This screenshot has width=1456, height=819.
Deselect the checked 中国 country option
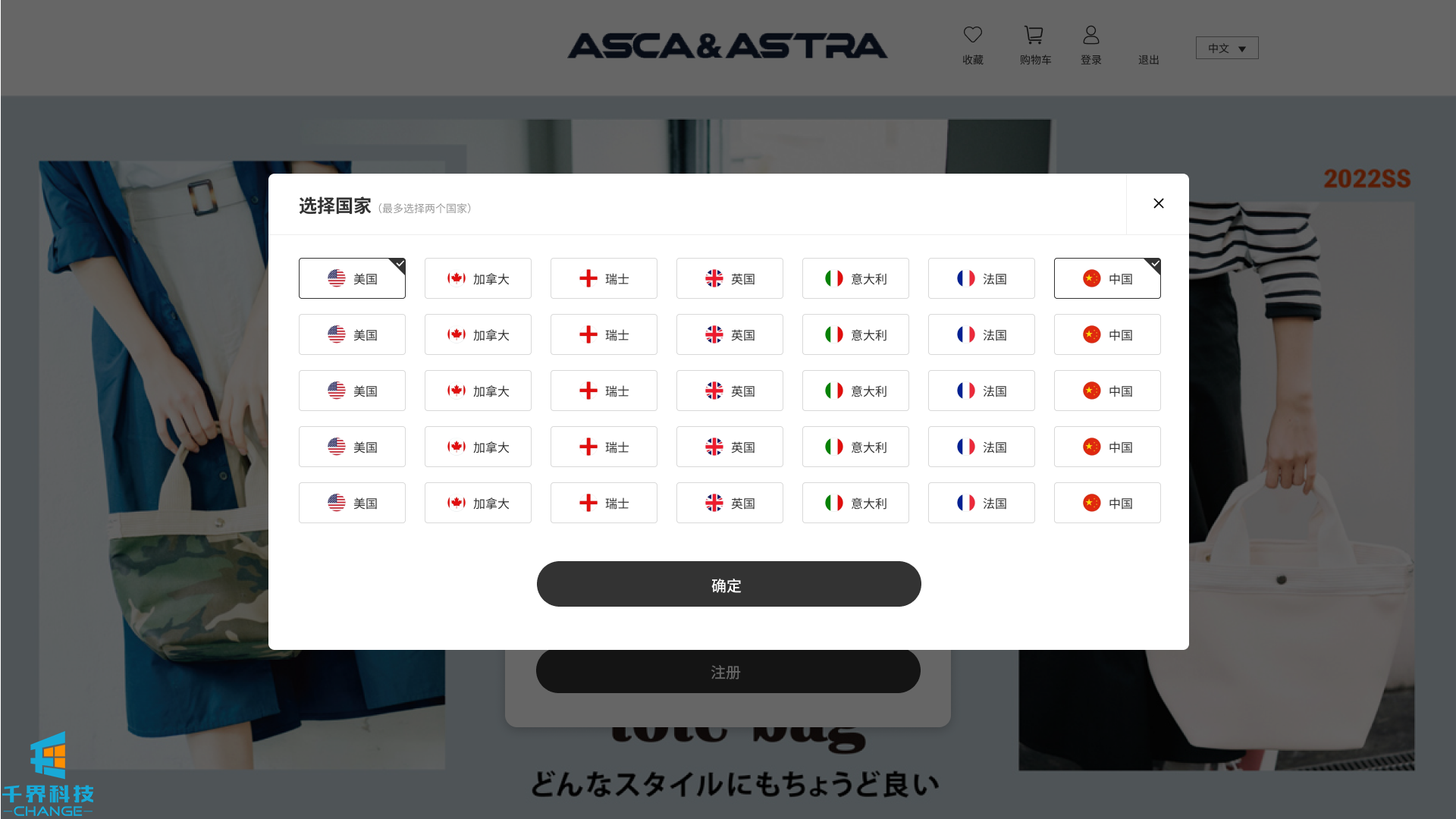coord(1107,278)
